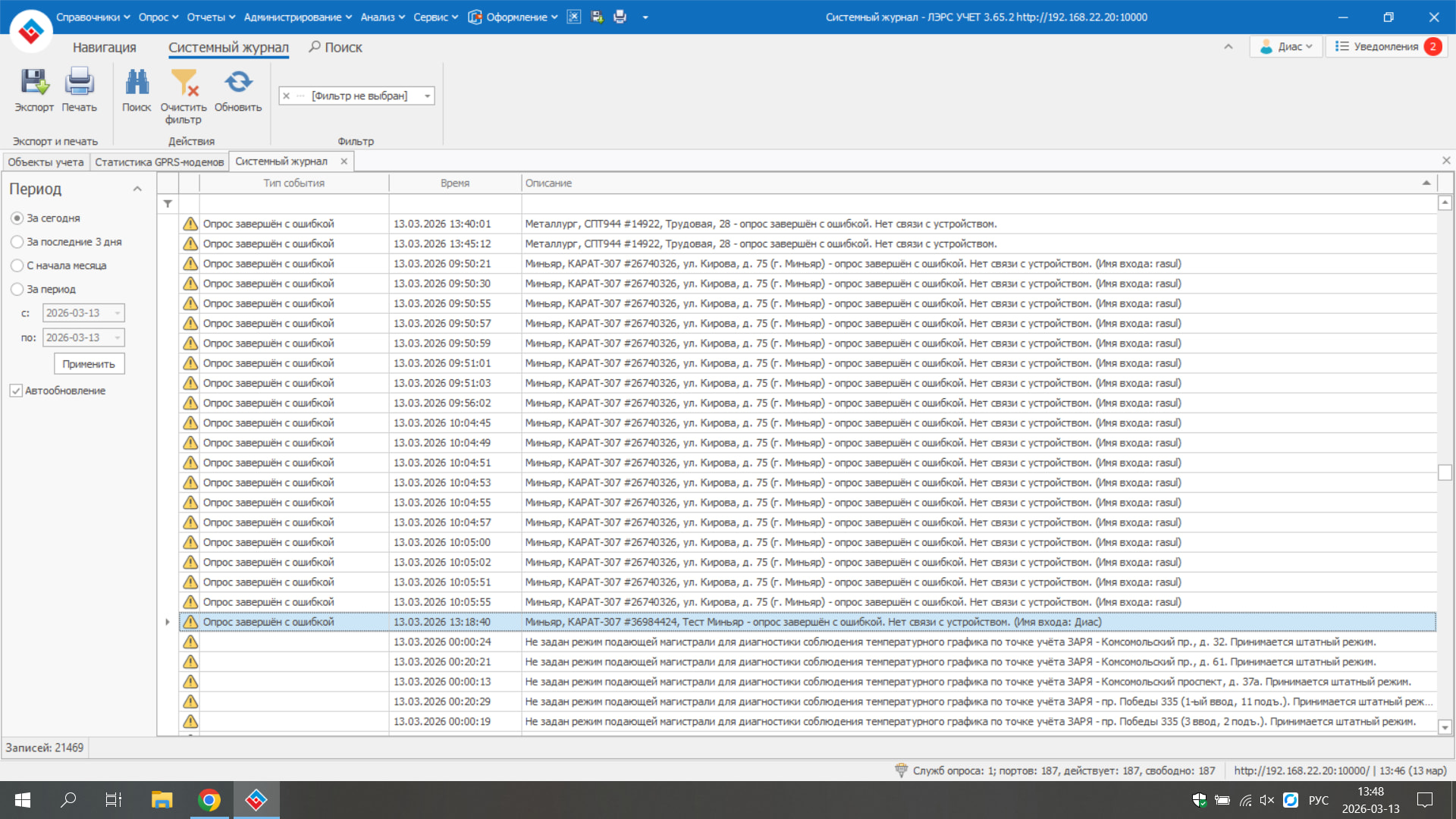
Task: Open binoculars Search (Поиск) tool
Action: (136, 83)
